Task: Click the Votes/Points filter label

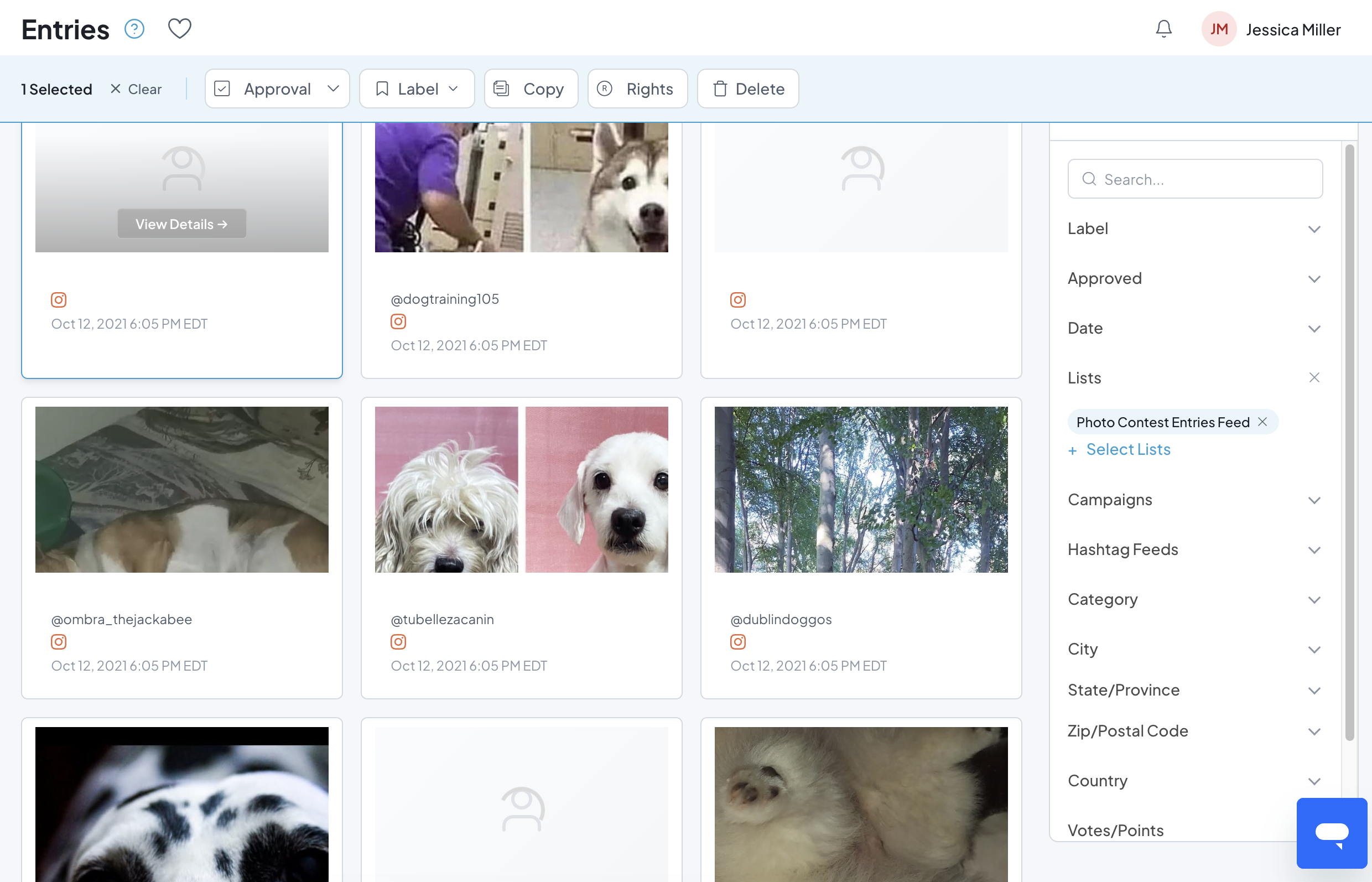Action: [x=1115, y=831]
